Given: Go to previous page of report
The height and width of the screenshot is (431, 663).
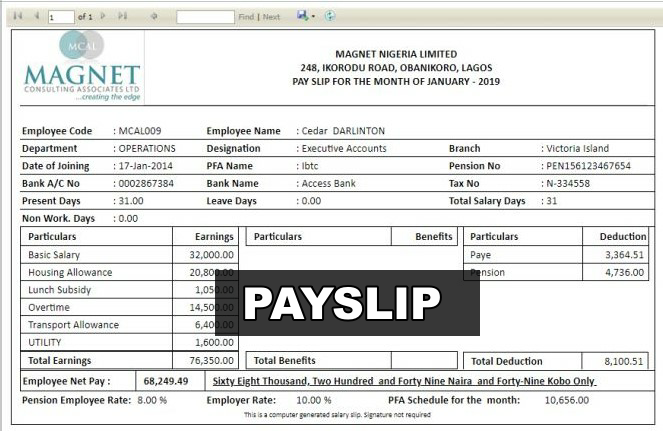Looking at the screenshot, I should click(37, 16).
